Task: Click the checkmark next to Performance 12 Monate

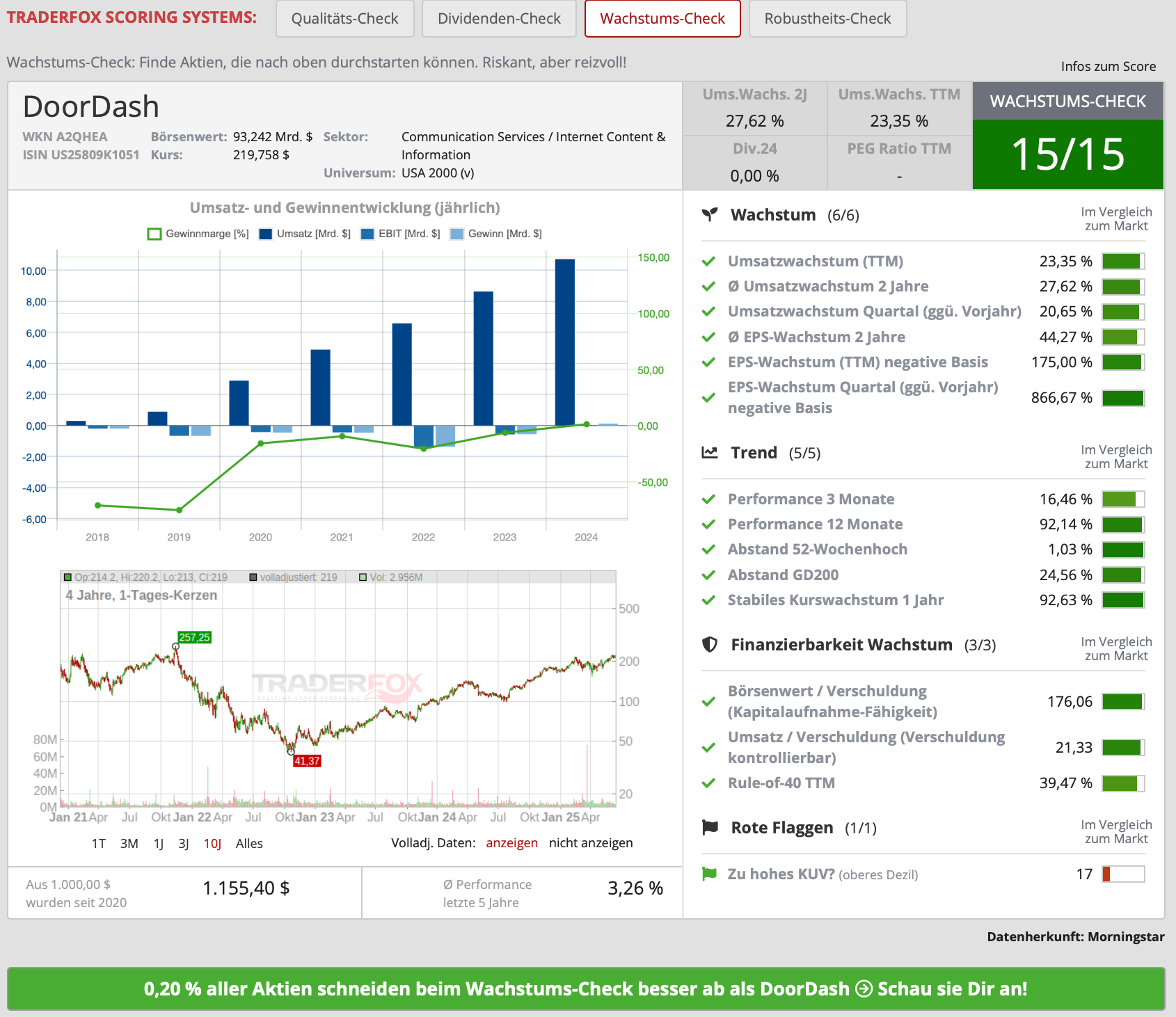Action: tap(709, 524)
